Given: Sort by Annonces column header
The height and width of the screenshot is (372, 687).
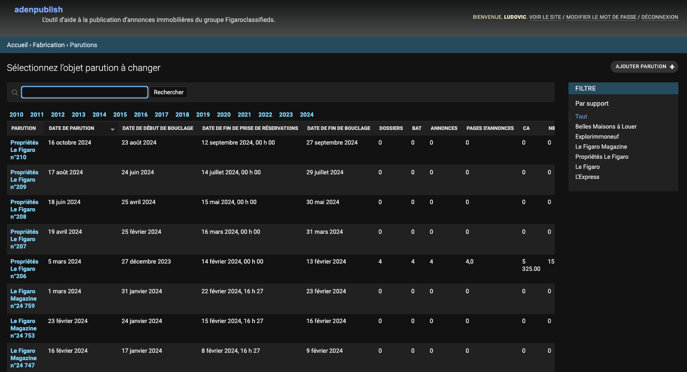Looking at the screenshot, I should click(444, 128).
